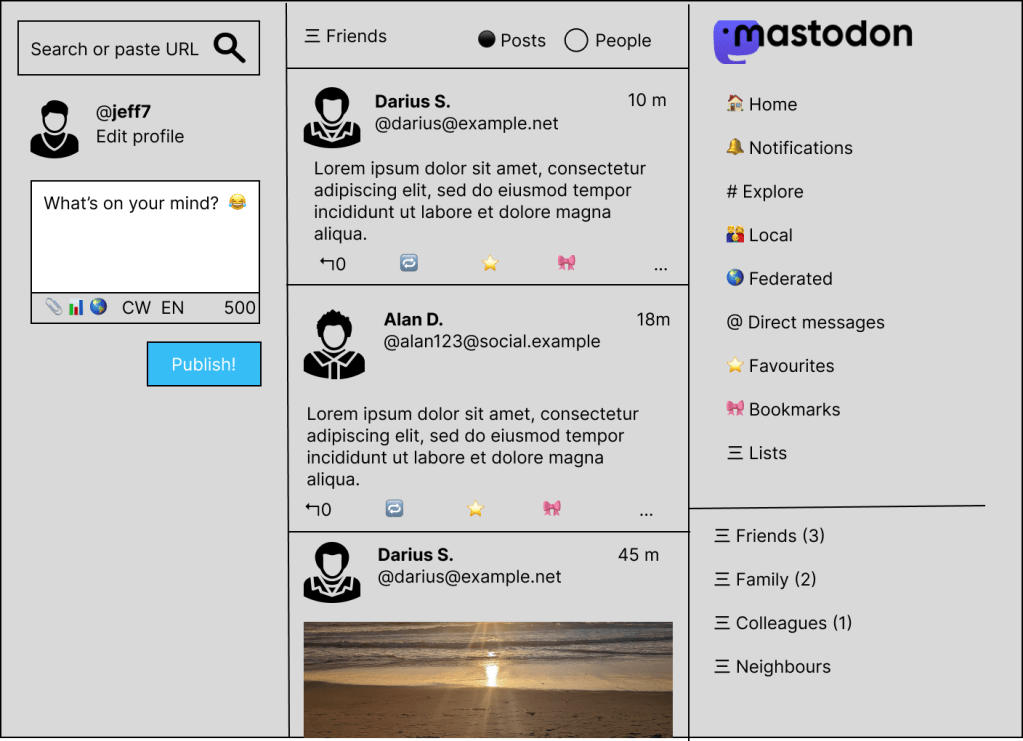Screen dimensions: 1023x741
Task: Open the beach photo in Darius's post
Action: [488, 680]
